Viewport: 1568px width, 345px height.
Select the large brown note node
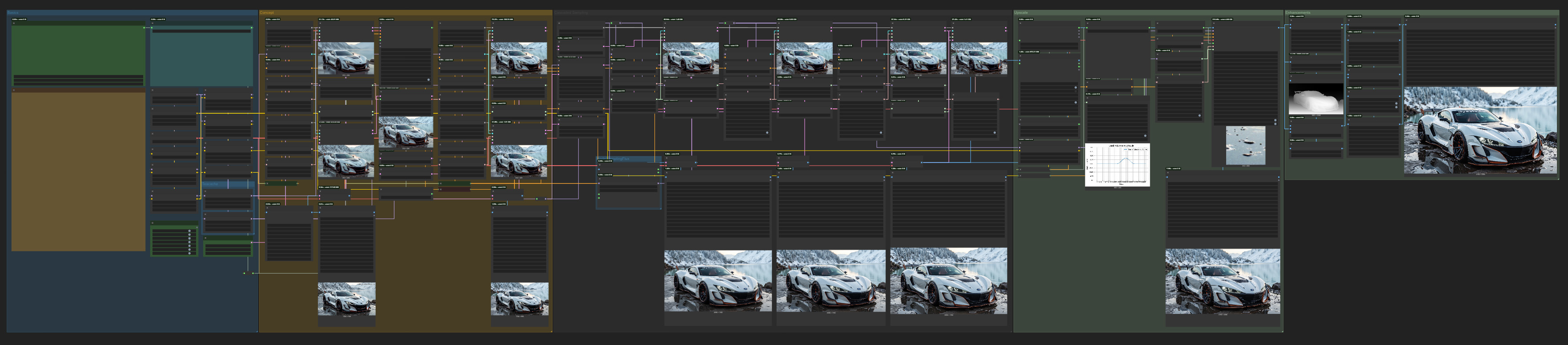tap(78, 171)
